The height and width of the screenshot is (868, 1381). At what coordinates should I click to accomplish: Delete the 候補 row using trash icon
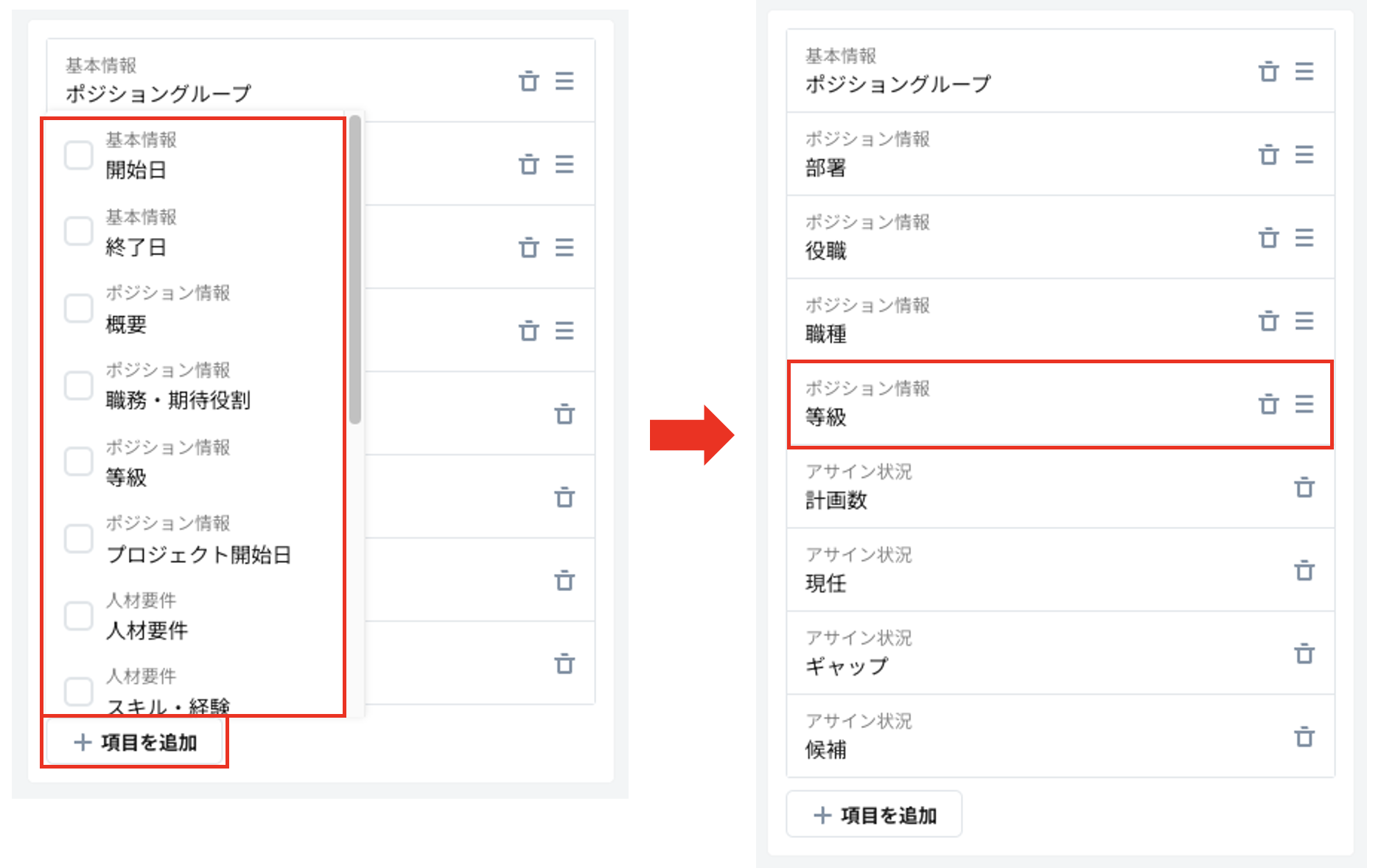[x=1304, y=738]
